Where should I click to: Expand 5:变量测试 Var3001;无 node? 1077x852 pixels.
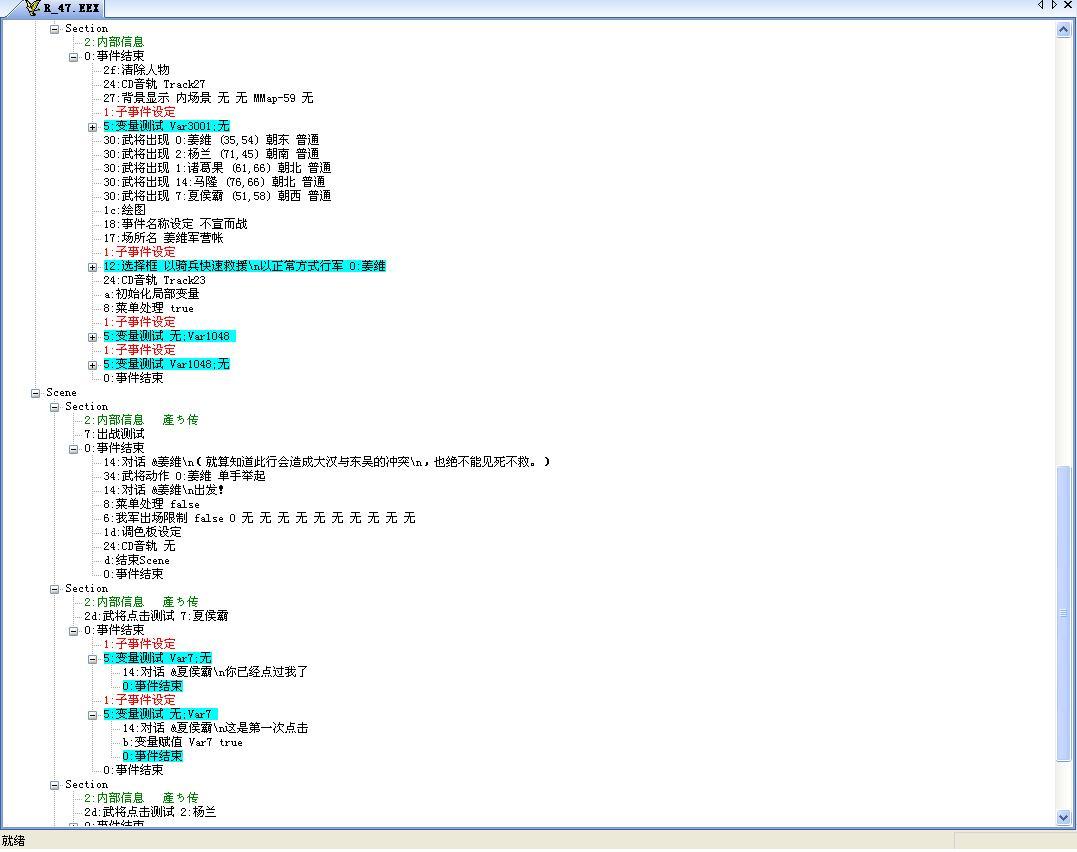[93, 127]
